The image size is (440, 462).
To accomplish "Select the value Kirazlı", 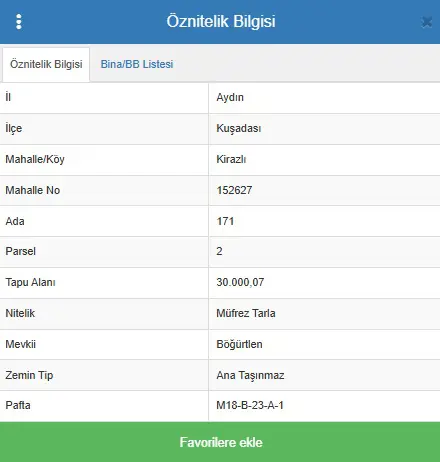I will tap(231, 159).
